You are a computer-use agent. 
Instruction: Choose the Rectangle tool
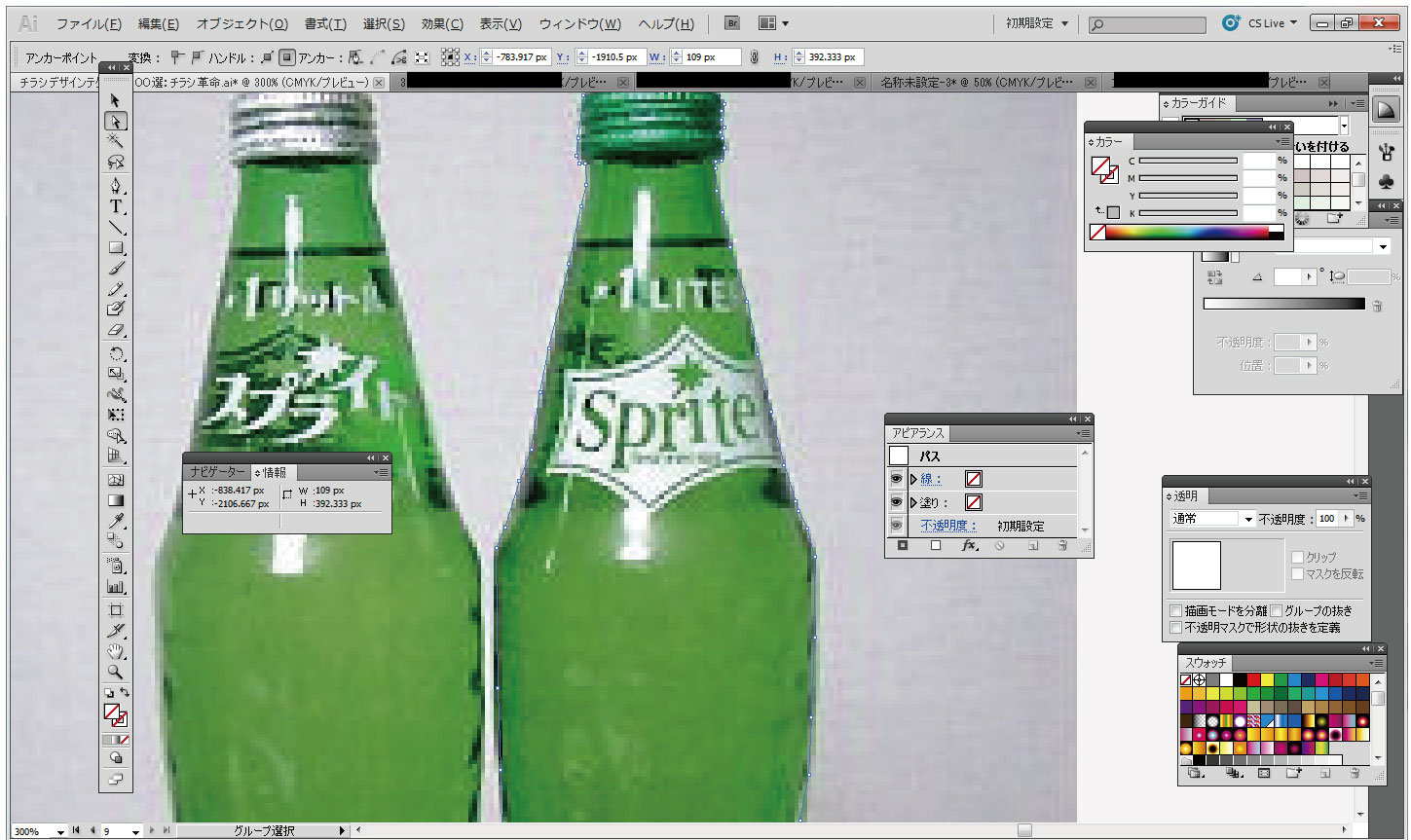[x=116, y=247]
